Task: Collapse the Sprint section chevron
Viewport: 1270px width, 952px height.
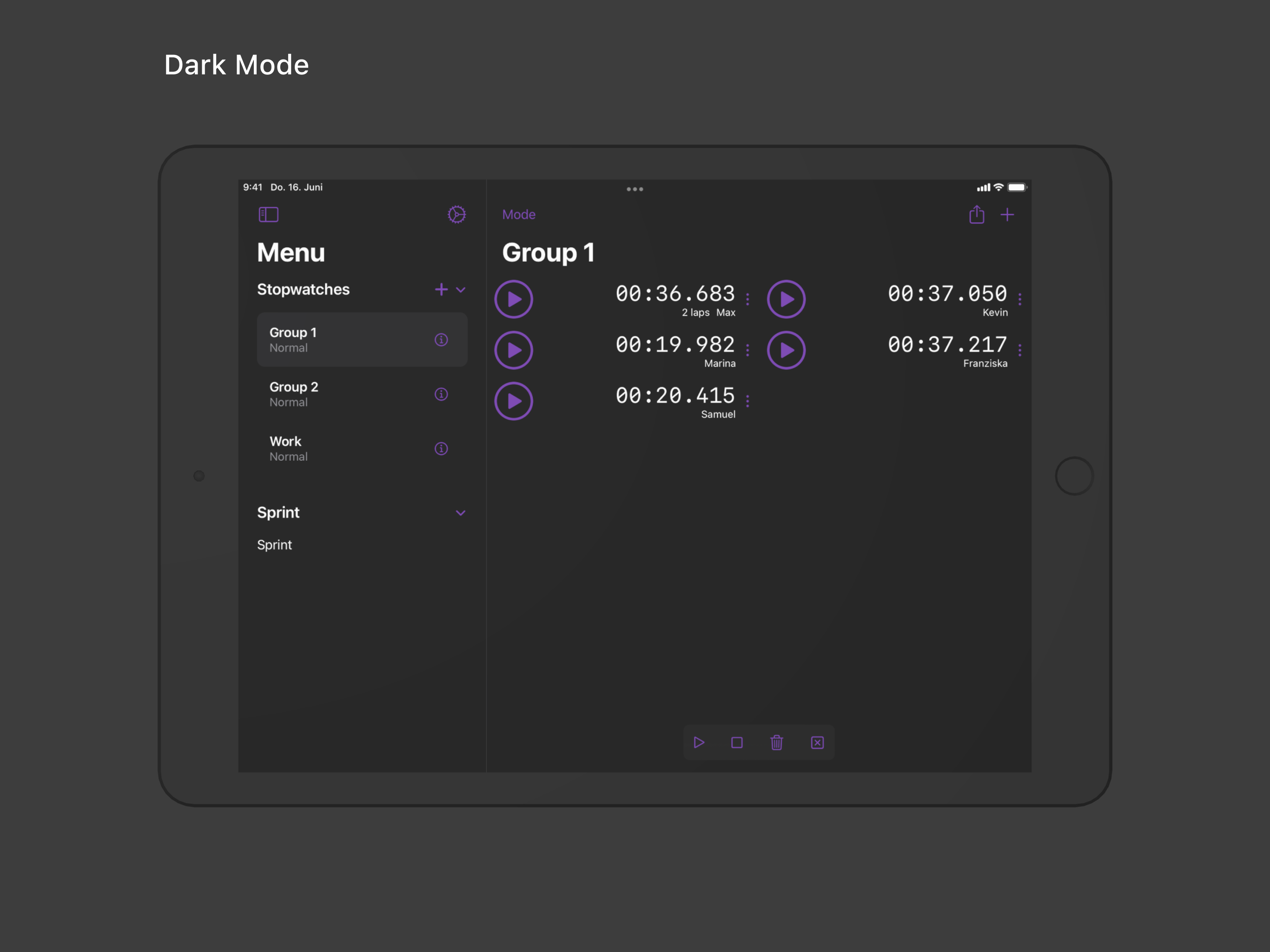Action: [461, 513]
